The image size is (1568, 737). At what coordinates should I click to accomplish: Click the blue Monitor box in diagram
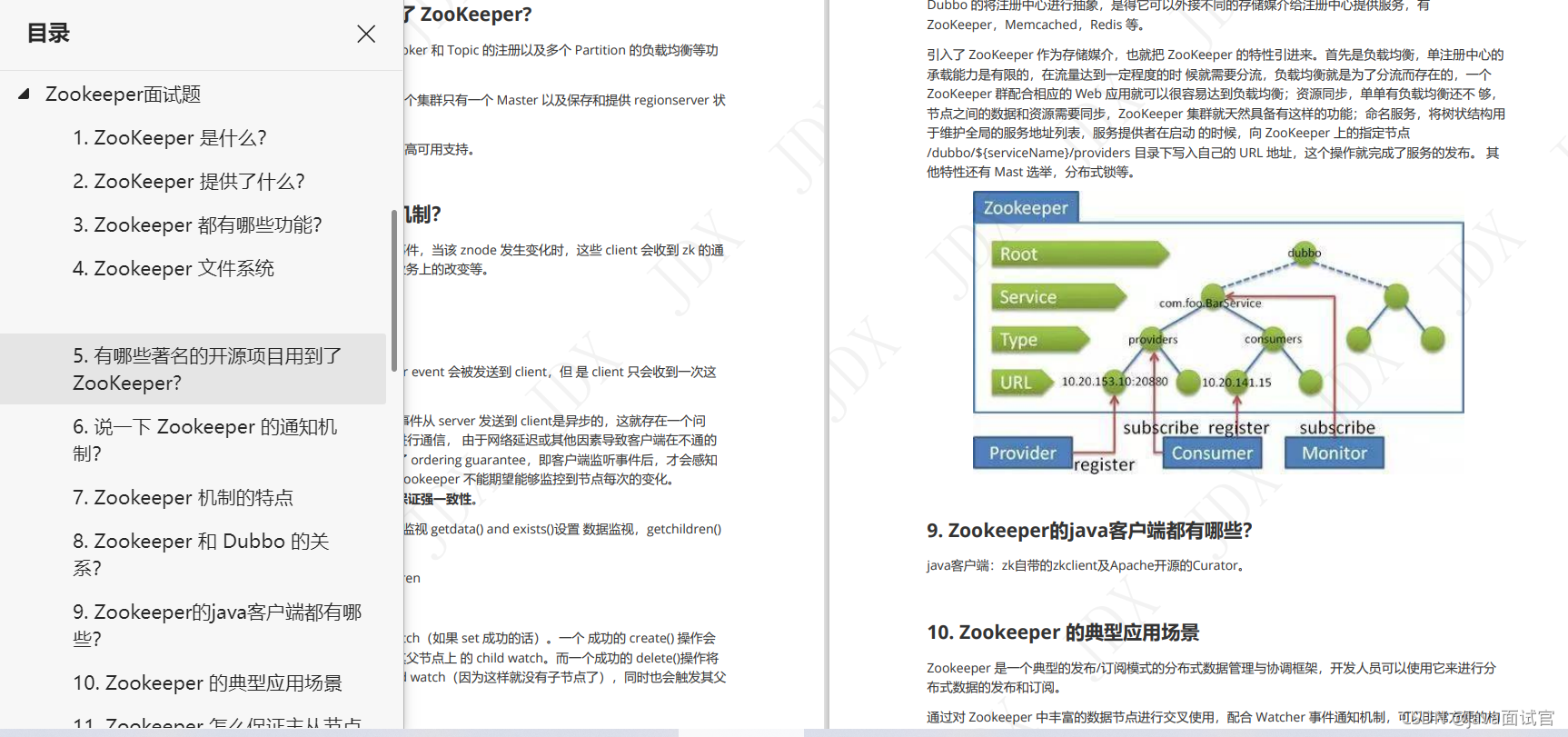(x=1335, y=453)
